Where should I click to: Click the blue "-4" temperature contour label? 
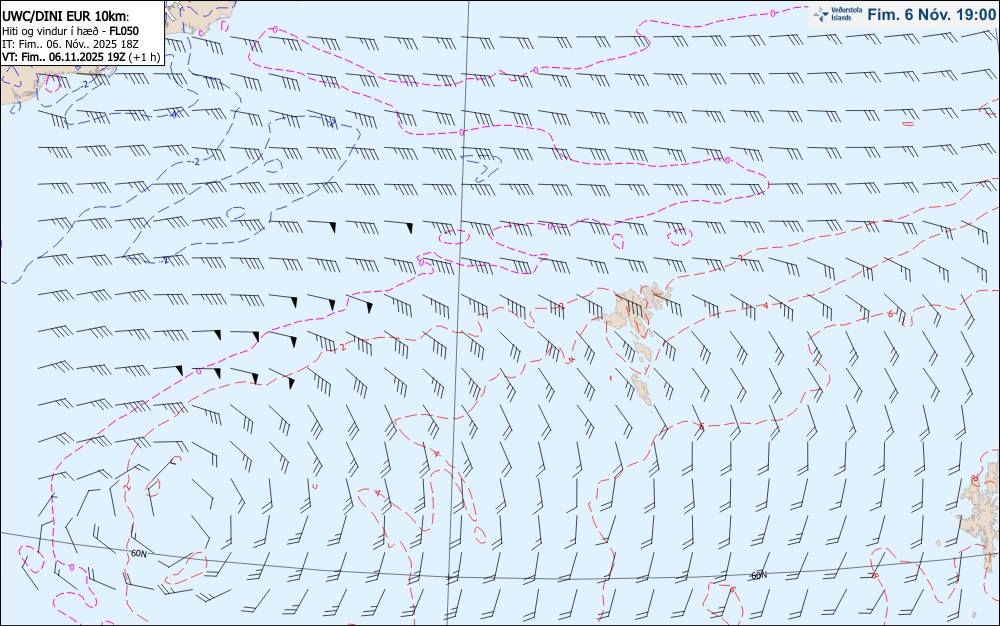pos(173,114)
